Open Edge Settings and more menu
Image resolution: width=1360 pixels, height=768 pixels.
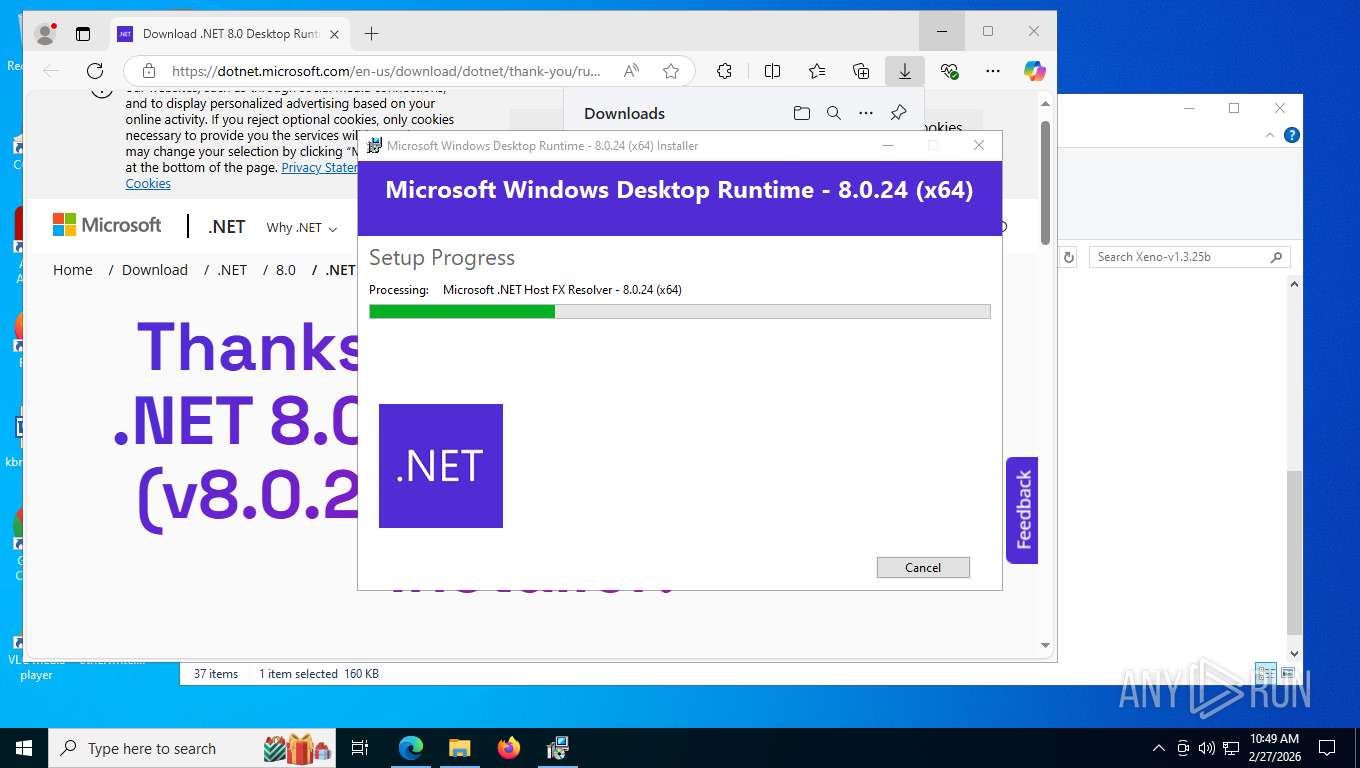point(993,71)
